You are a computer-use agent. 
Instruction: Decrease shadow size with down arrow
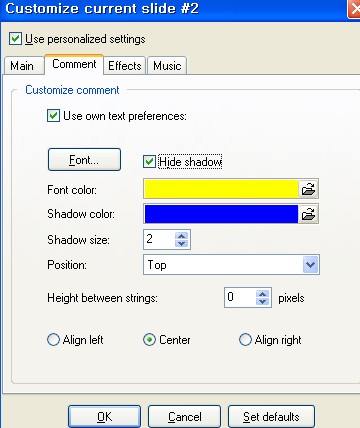pyautogui.click(x=182, y=244)
